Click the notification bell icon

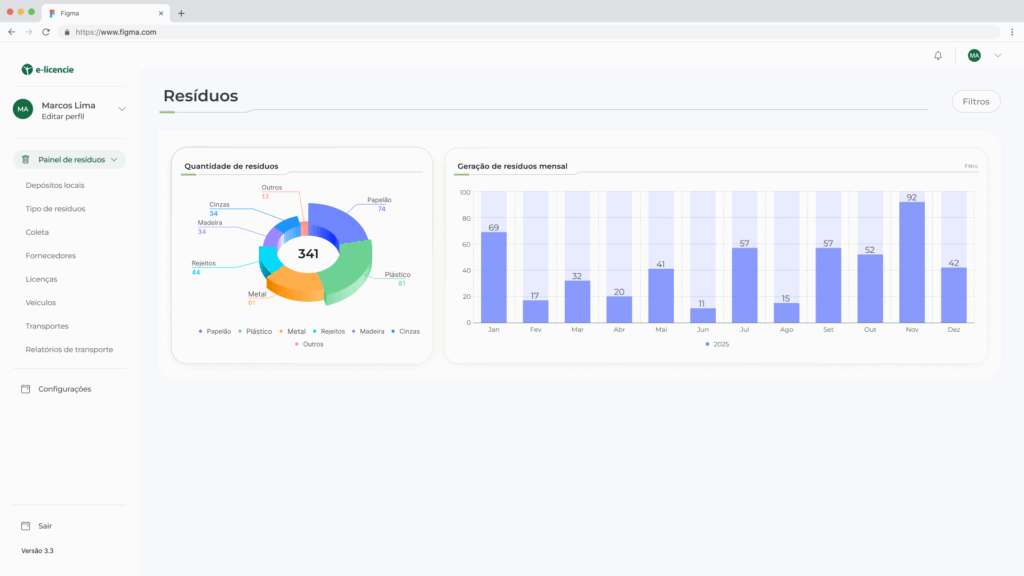[x=938, y=56]
